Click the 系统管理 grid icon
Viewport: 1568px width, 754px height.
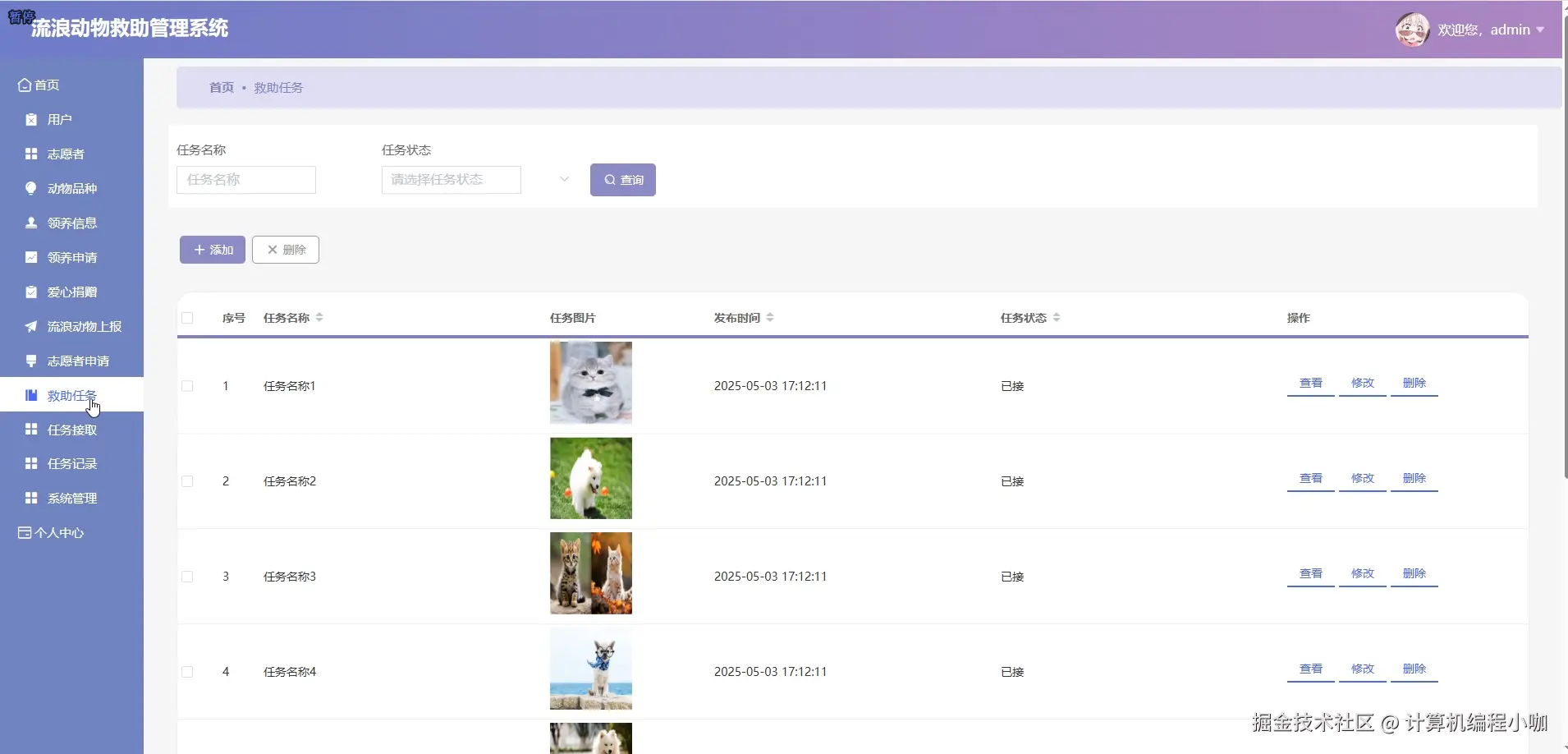pos(31,499)
